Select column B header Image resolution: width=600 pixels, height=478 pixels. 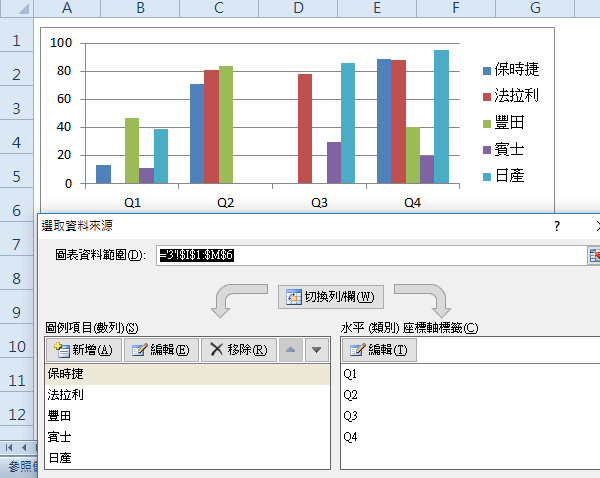pos(140,8)
